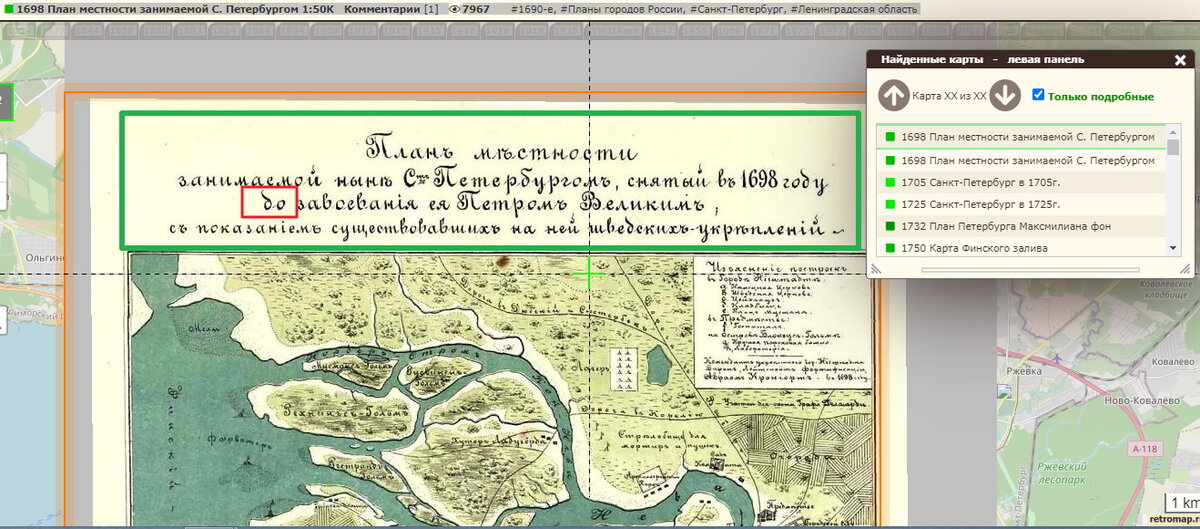Screen dimensions: 1200x529
Task: Open the '#Санкт-Петербург' tag
Action: (738, 9)
